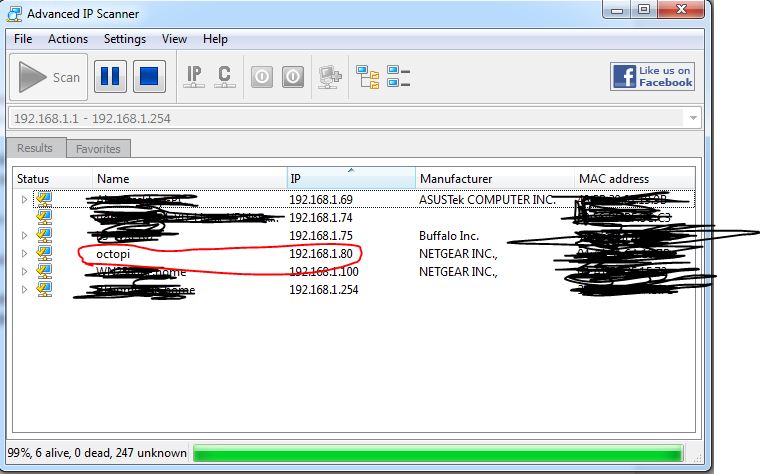Click ASUSTek COMPUTER INC. manufacturer cell

[487, 200]
